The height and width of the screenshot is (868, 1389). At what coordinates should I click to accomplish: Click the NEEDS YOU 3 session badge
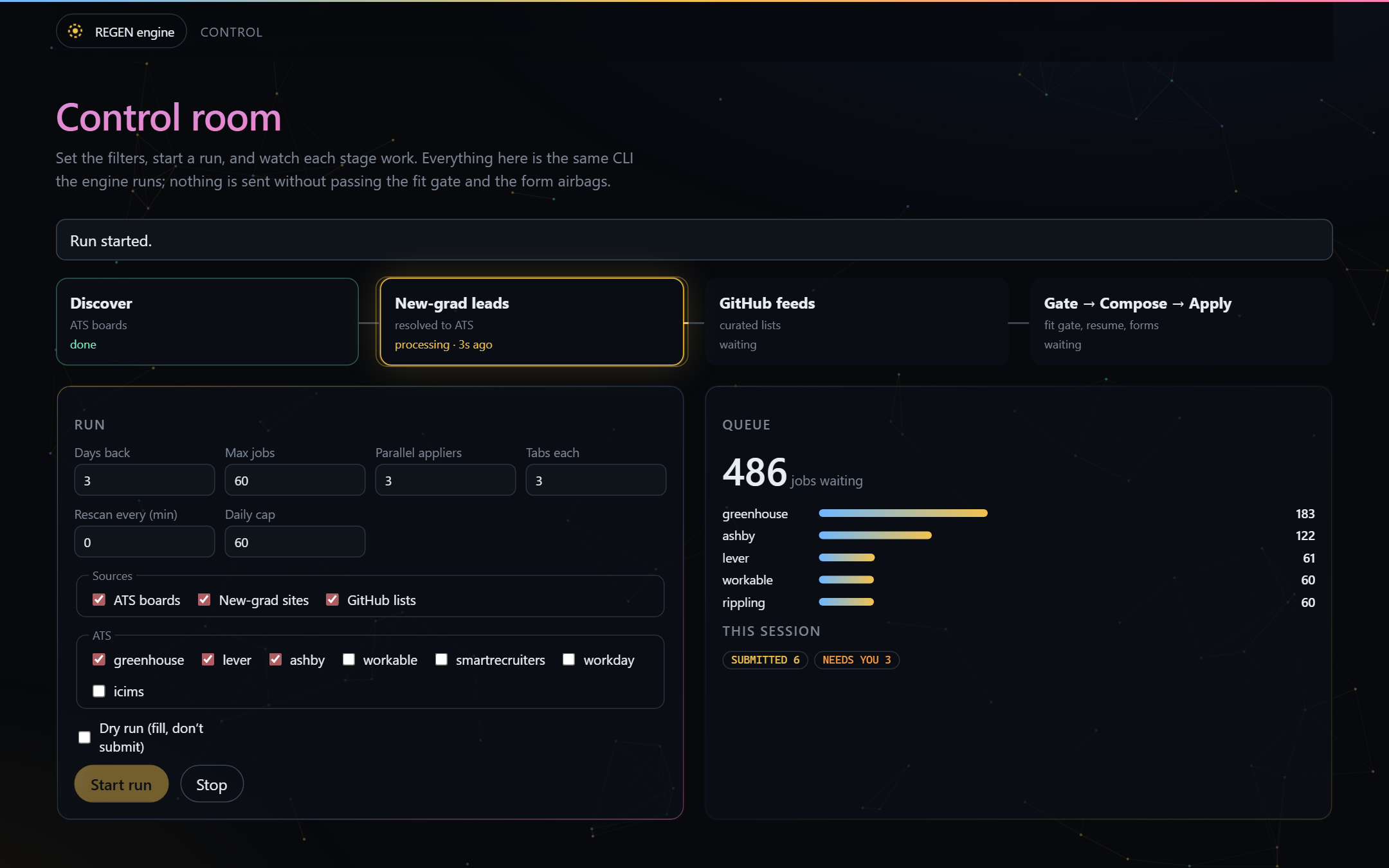[857, 660]
